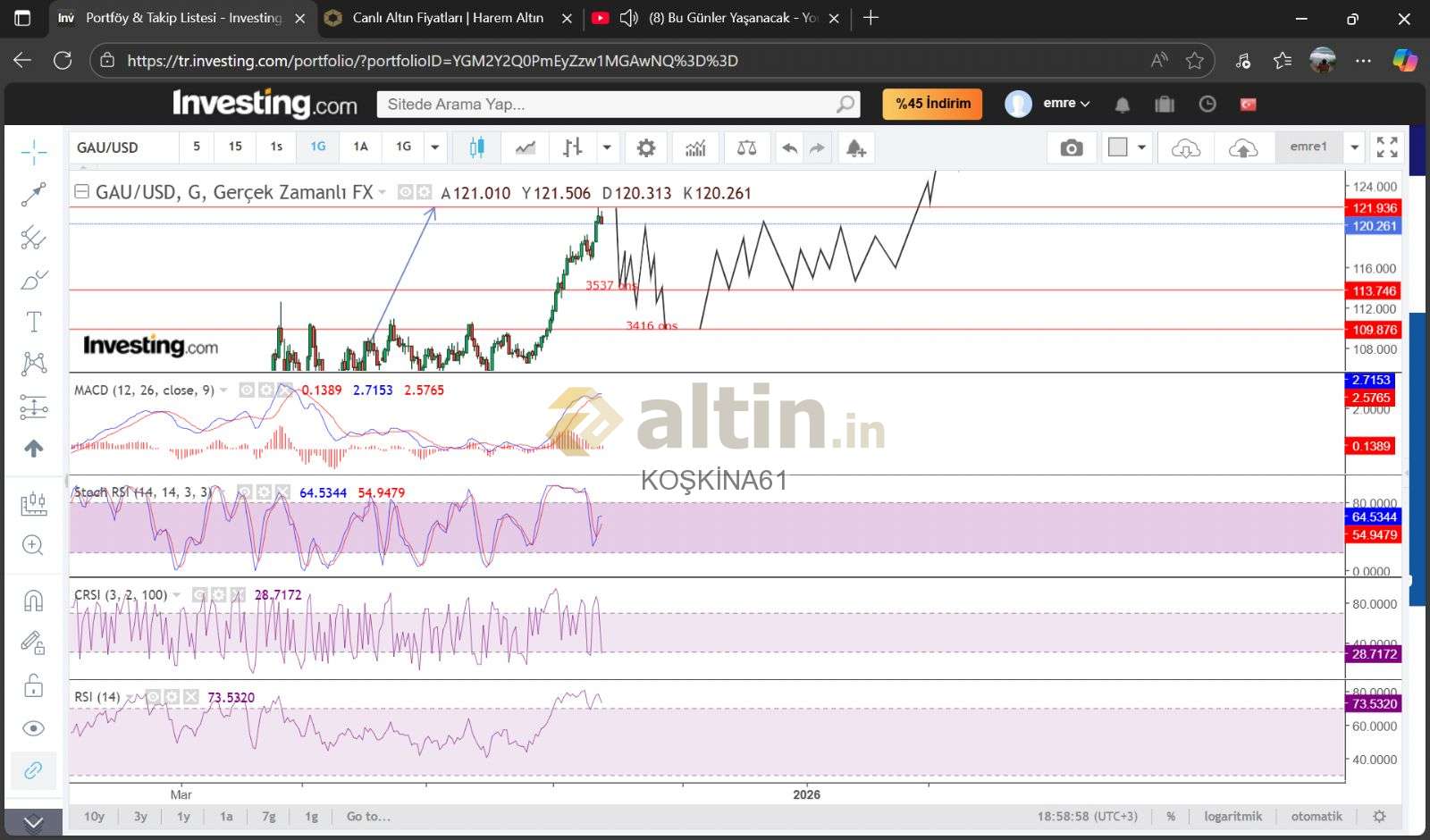Take a chart snapshot with camera icon
1430x840 pixels.
[1071, 147]
